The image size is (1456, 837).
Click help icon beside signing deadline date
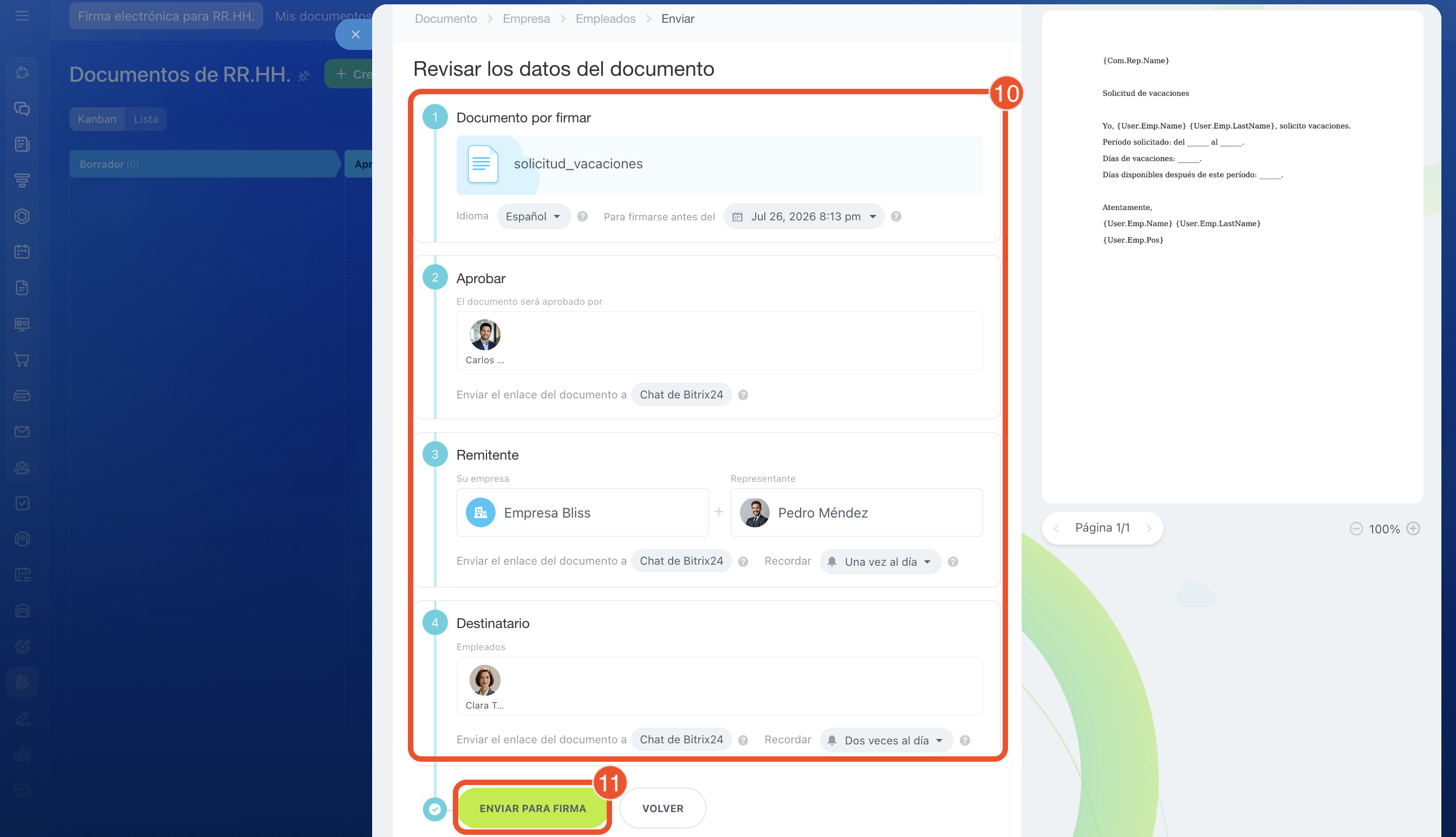[x=895, y=217]
